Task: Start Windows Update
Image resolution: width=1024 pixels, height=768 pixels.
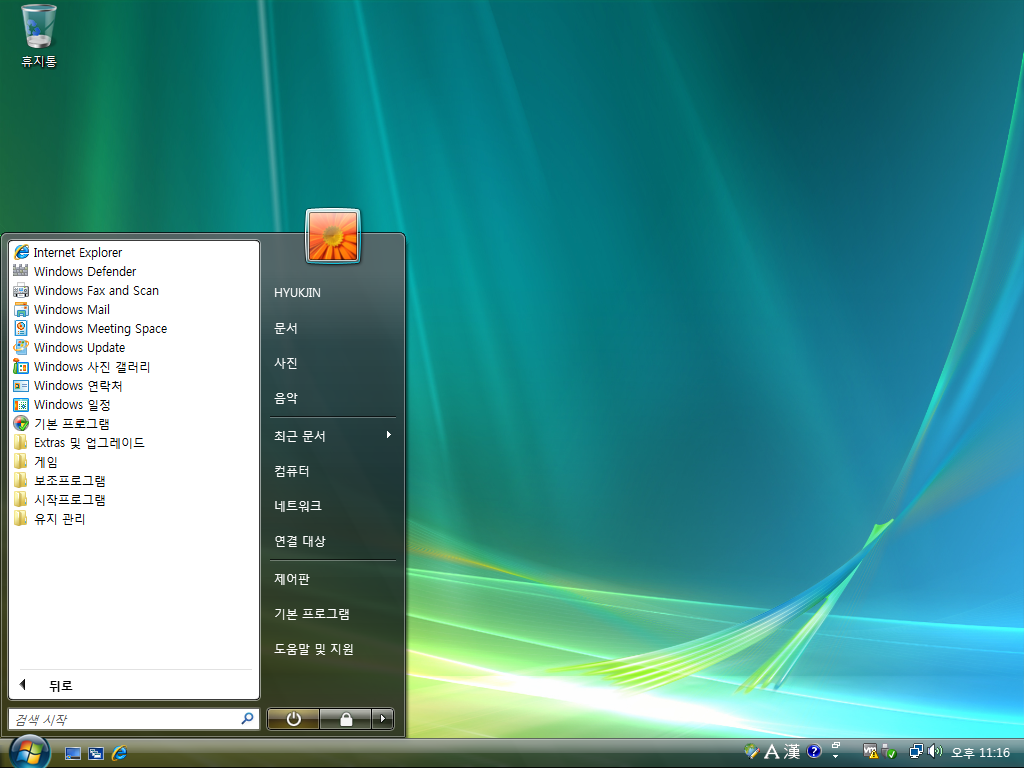Action: [x=134, y=347]
